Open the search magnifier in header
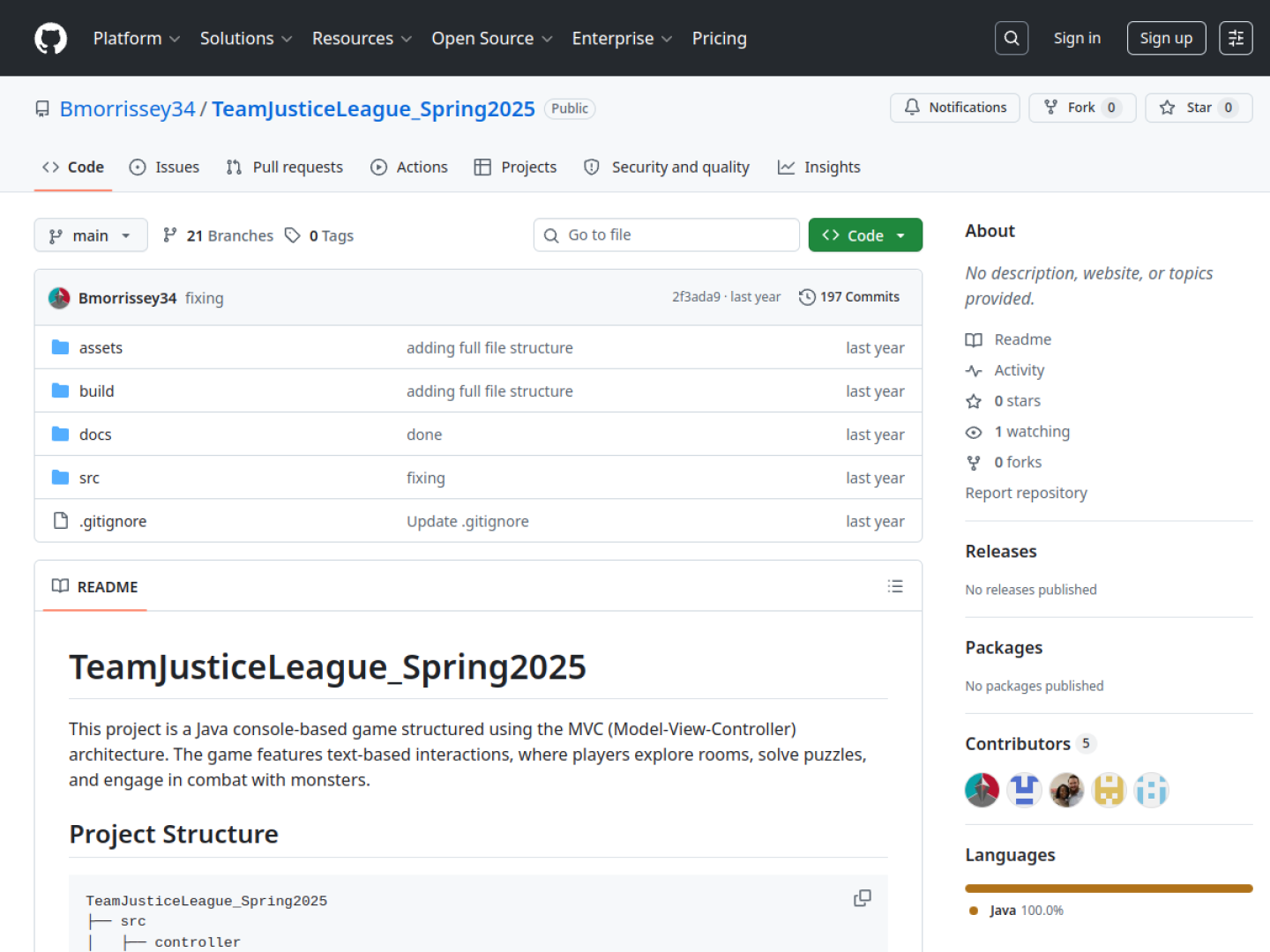The width and height of the screenshot is (1270, 952). 1012,38
